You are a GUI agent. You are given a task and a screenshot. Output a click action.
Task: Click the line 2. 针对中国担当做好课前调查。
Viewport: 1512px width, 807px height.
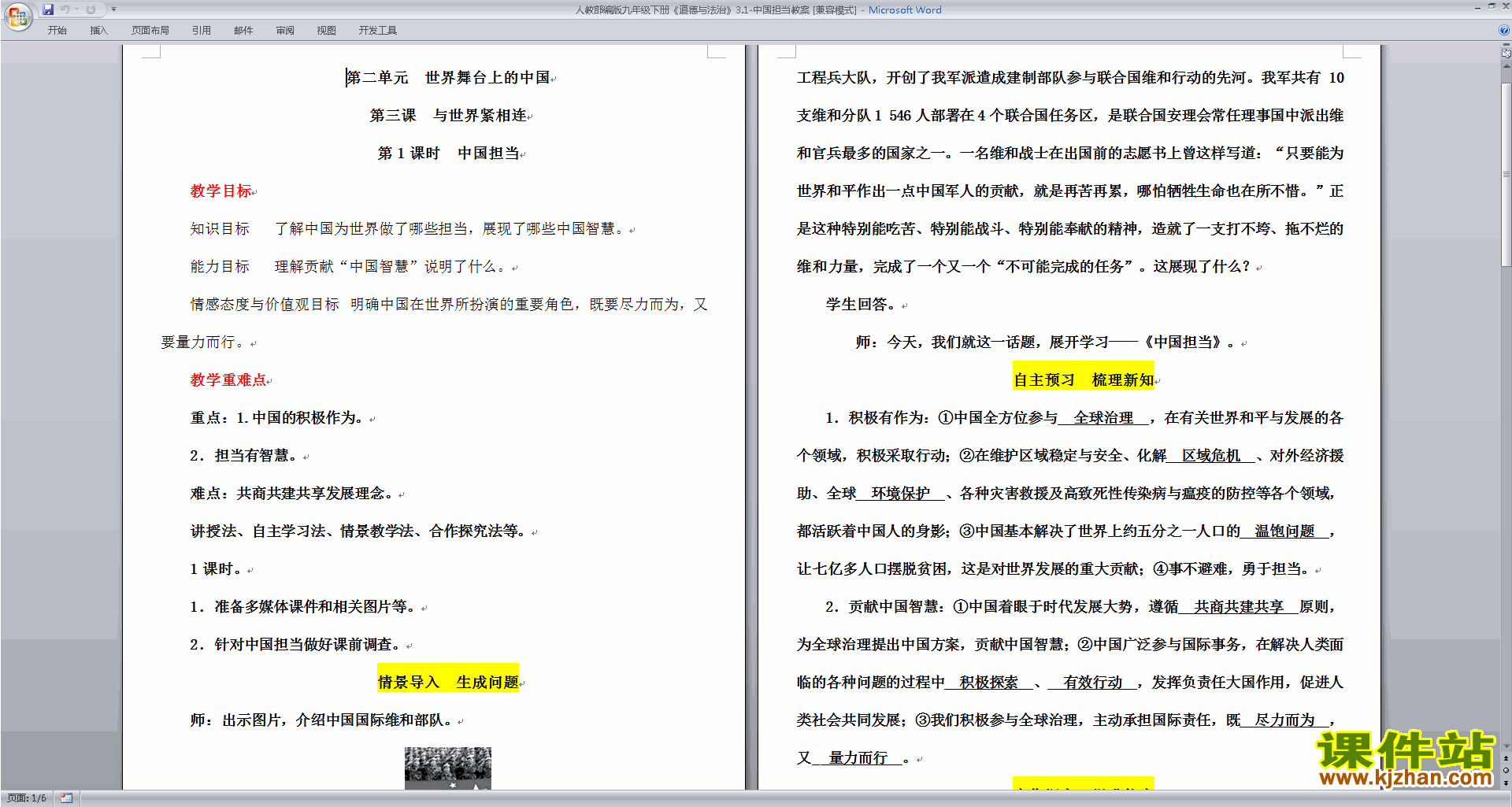[298, 645]
